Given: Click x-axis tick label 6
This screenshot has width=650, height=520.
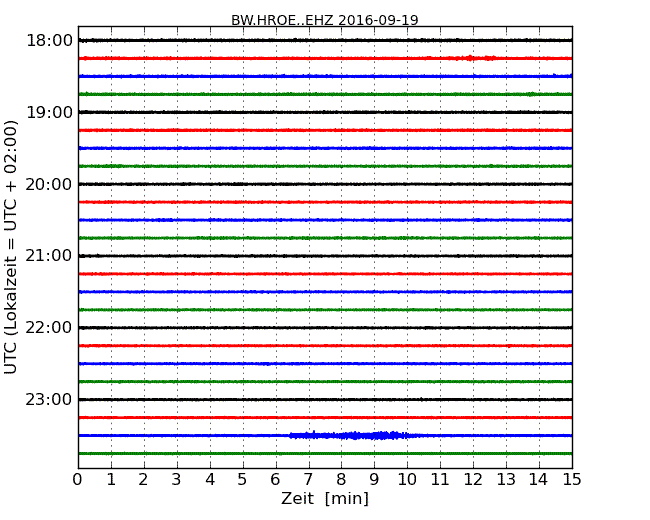Looking at the screenshot, I should coord(275,480).
